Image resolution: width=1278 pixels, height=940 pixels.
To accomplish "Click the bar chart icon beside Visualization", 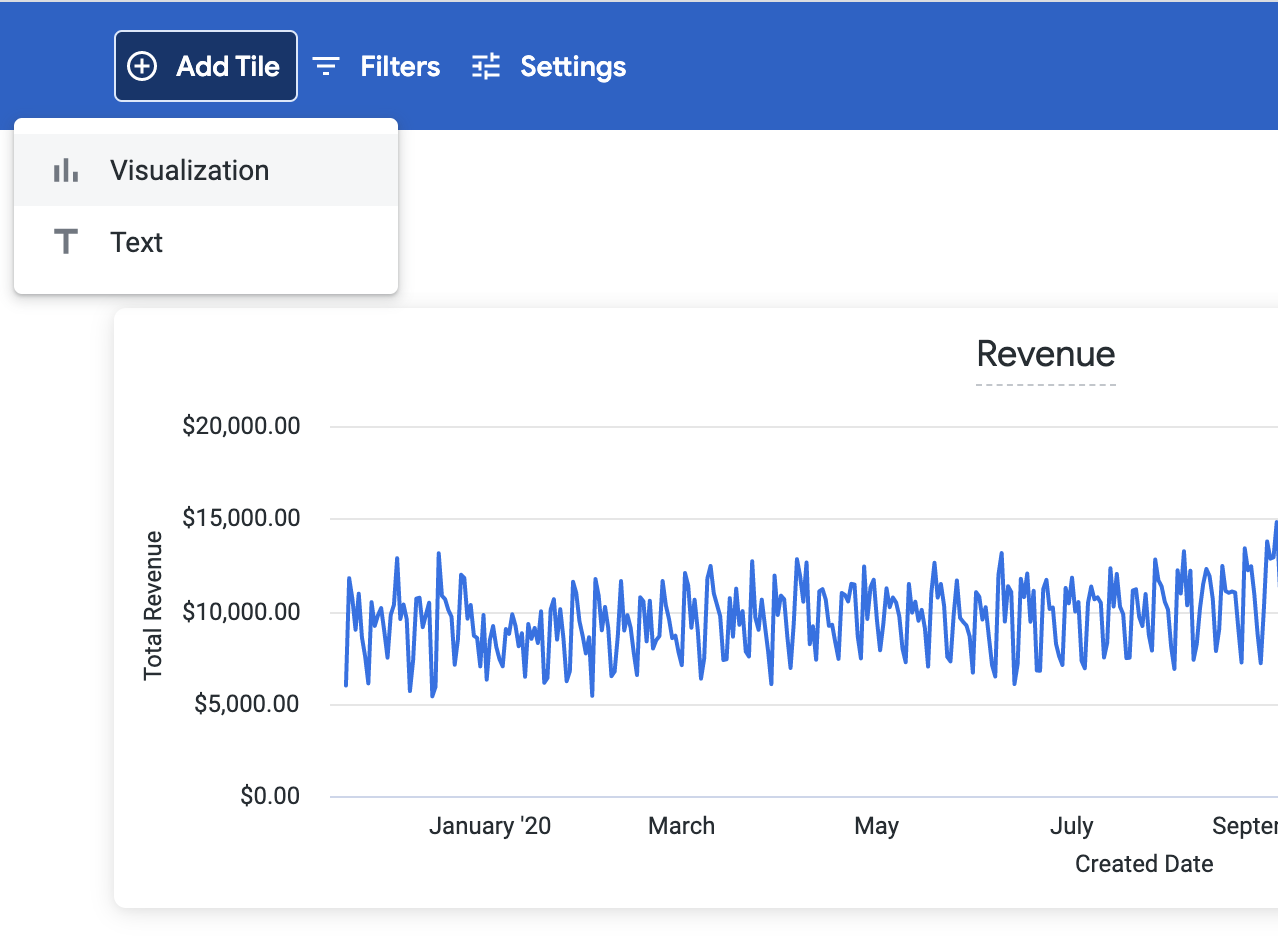I will point(66,171).
